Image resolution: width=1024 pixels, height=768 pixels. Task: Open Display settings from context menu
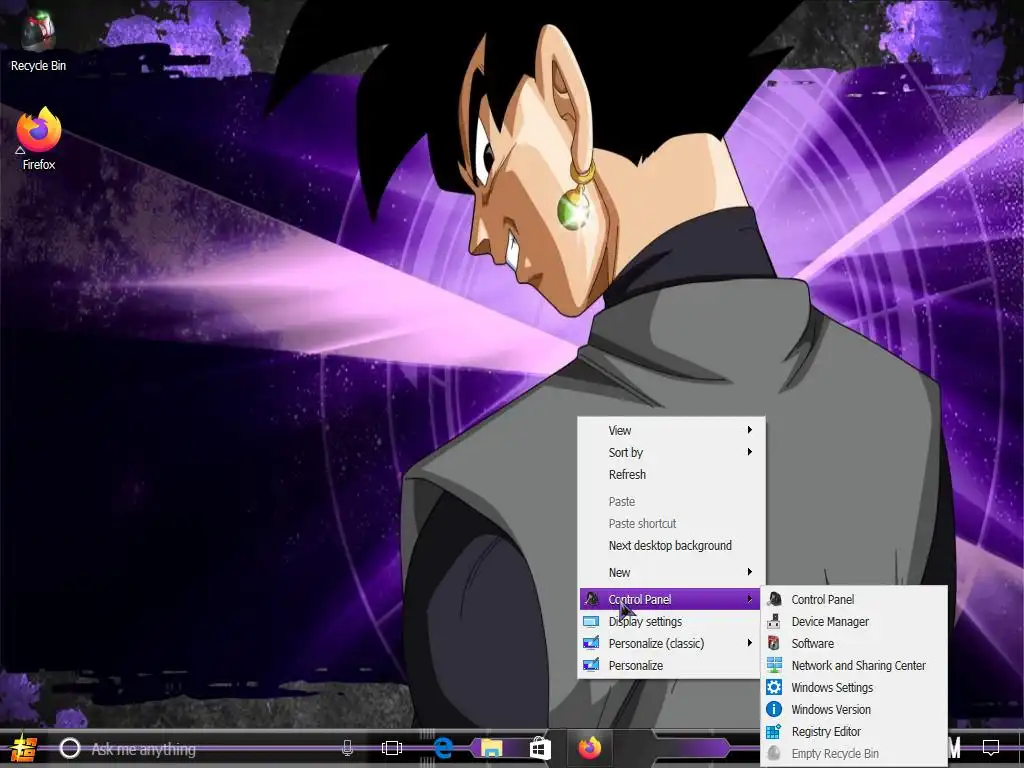pos(671,622)
